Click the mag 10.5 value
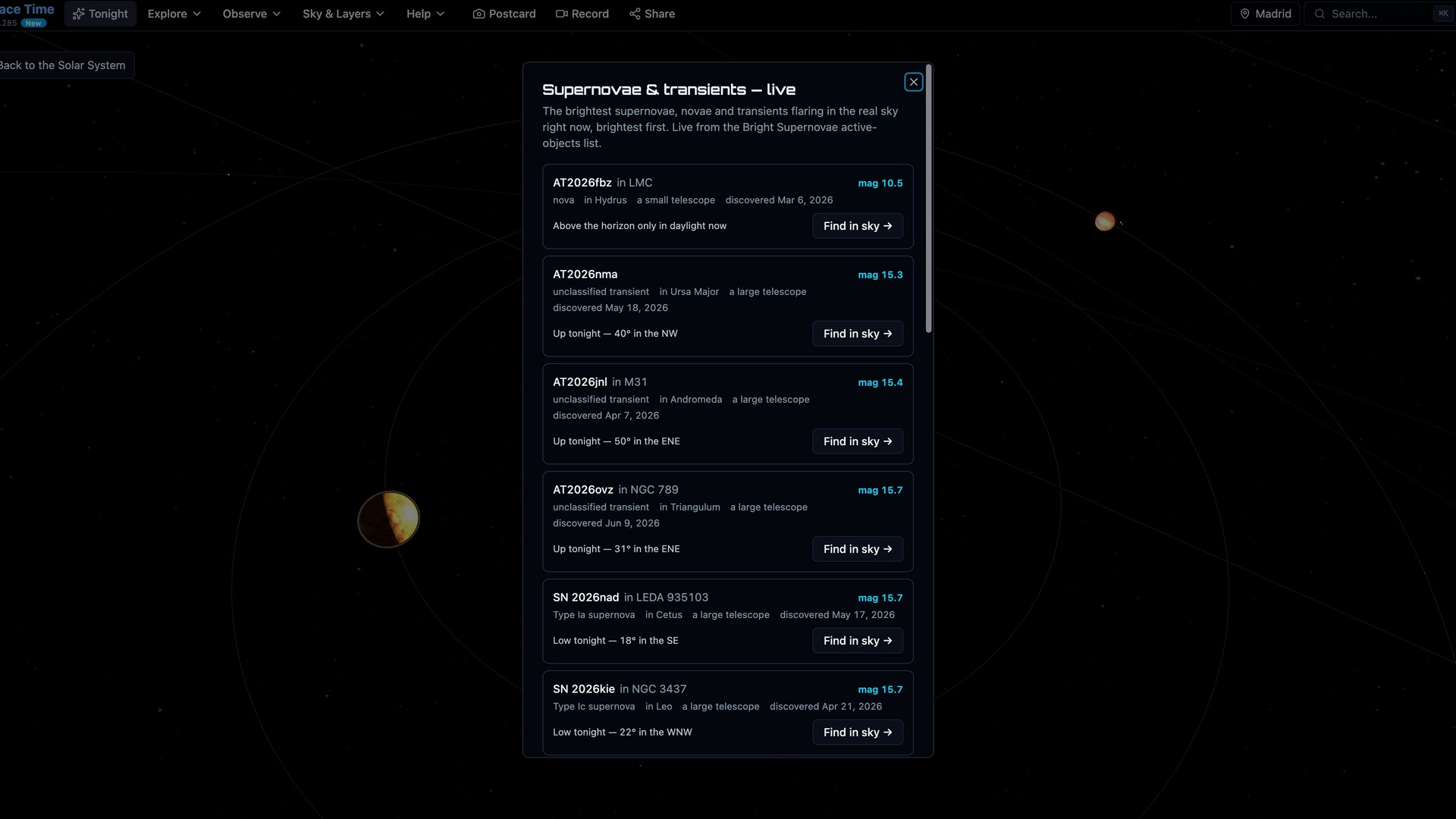The width and height of the screenshot is (1456, 819). (880, 184)
